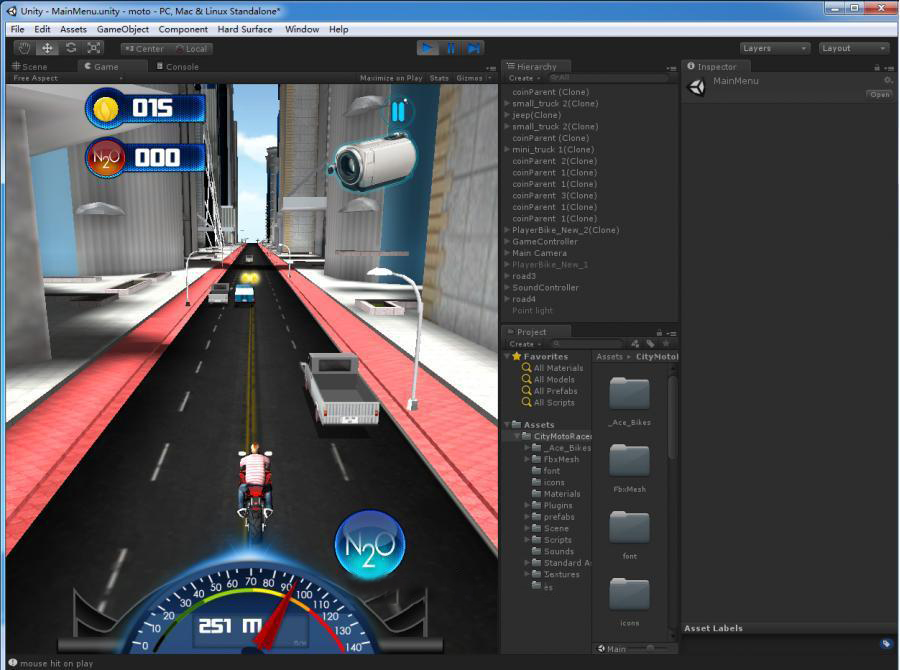
Task: Open the Layers dropdown
Action: [x=775, y=48]
